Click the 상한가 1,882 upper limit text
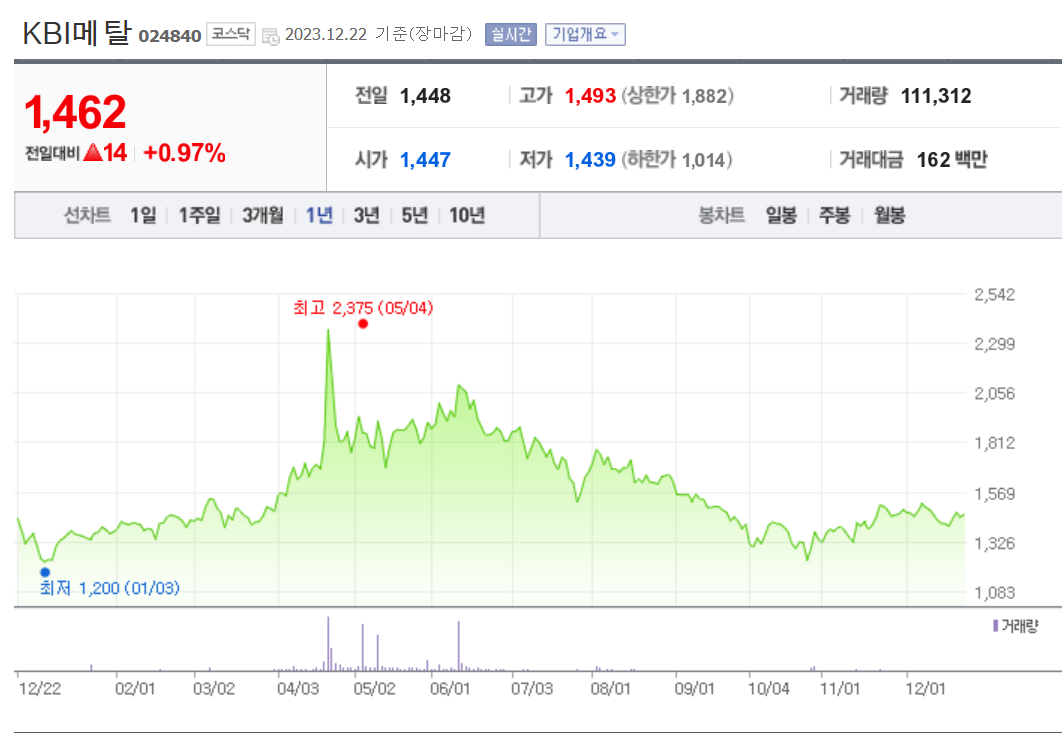This screenshot has height=733, width=1062. (x=678, y=96)
